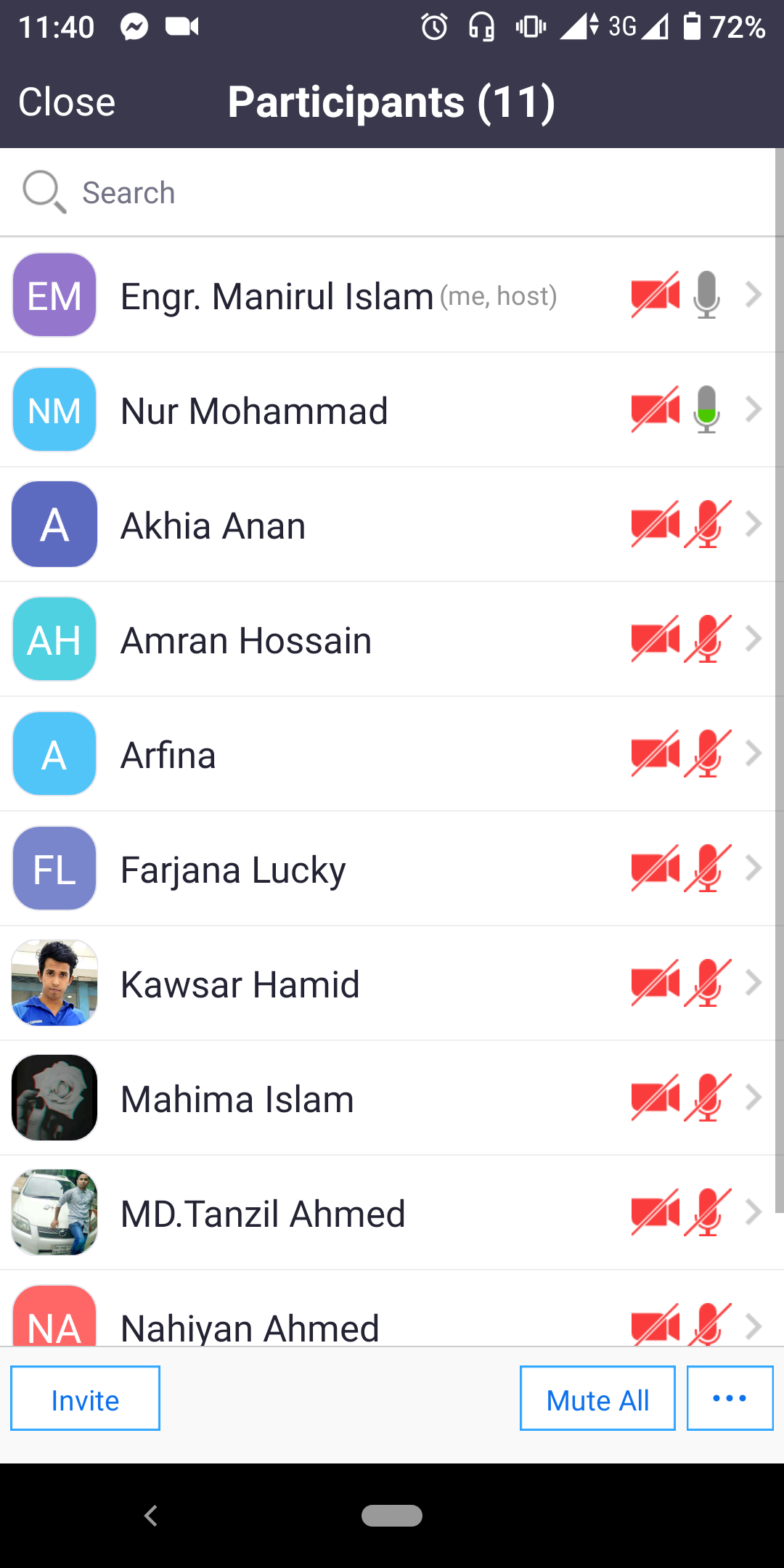Tap the muted microphone icon for Akhia Anan
784x1568 pixels.
tap(707, 524)
